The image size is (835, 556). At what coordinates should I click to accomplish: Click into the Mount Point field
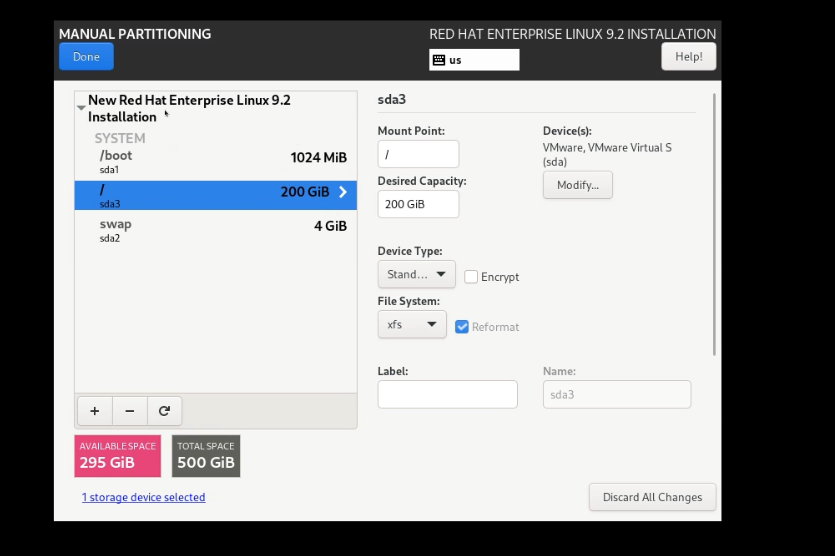point(418,154)
